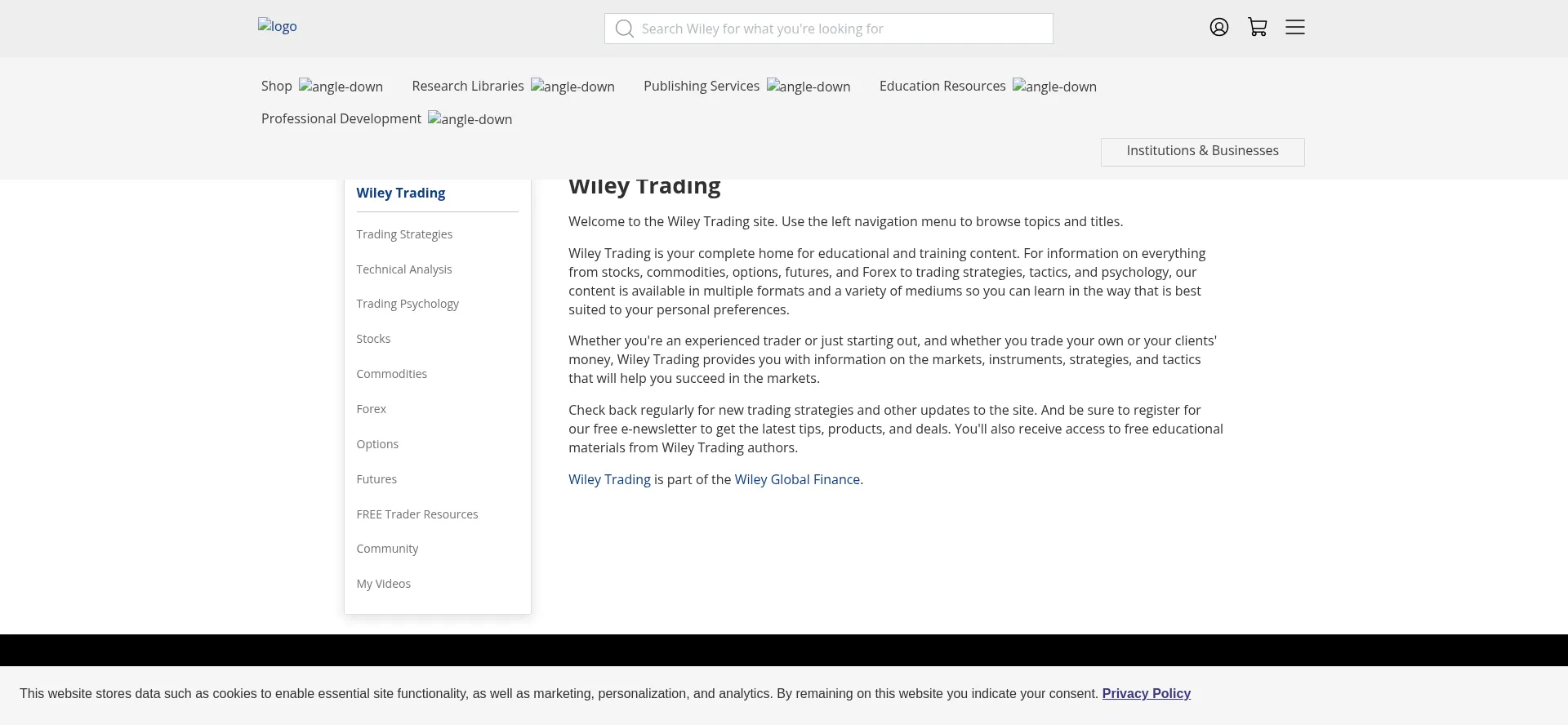Image resolution: width=1568 pixels, height=725 pixels.
Task: Go to Futures topic
Action: [376, 479]
